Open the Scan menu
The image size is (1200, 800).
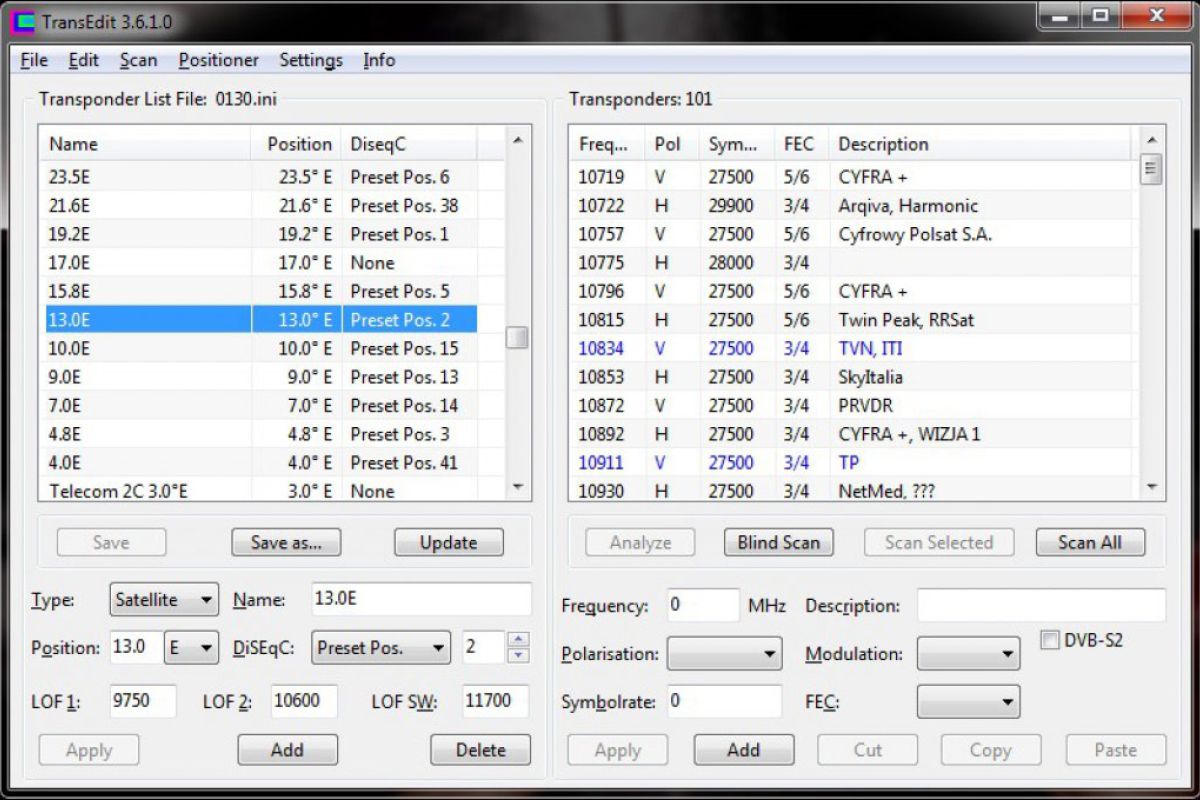138,60
